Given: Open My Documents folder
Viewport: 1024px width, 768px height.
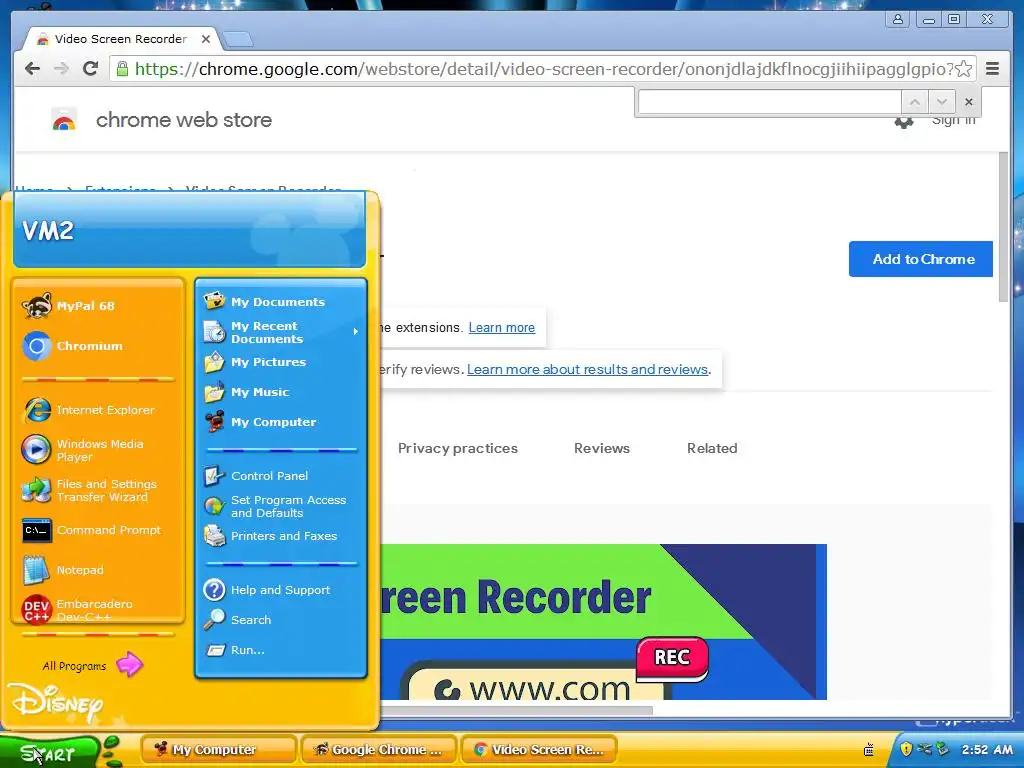Looking at the screenshot, I should 281,302.
